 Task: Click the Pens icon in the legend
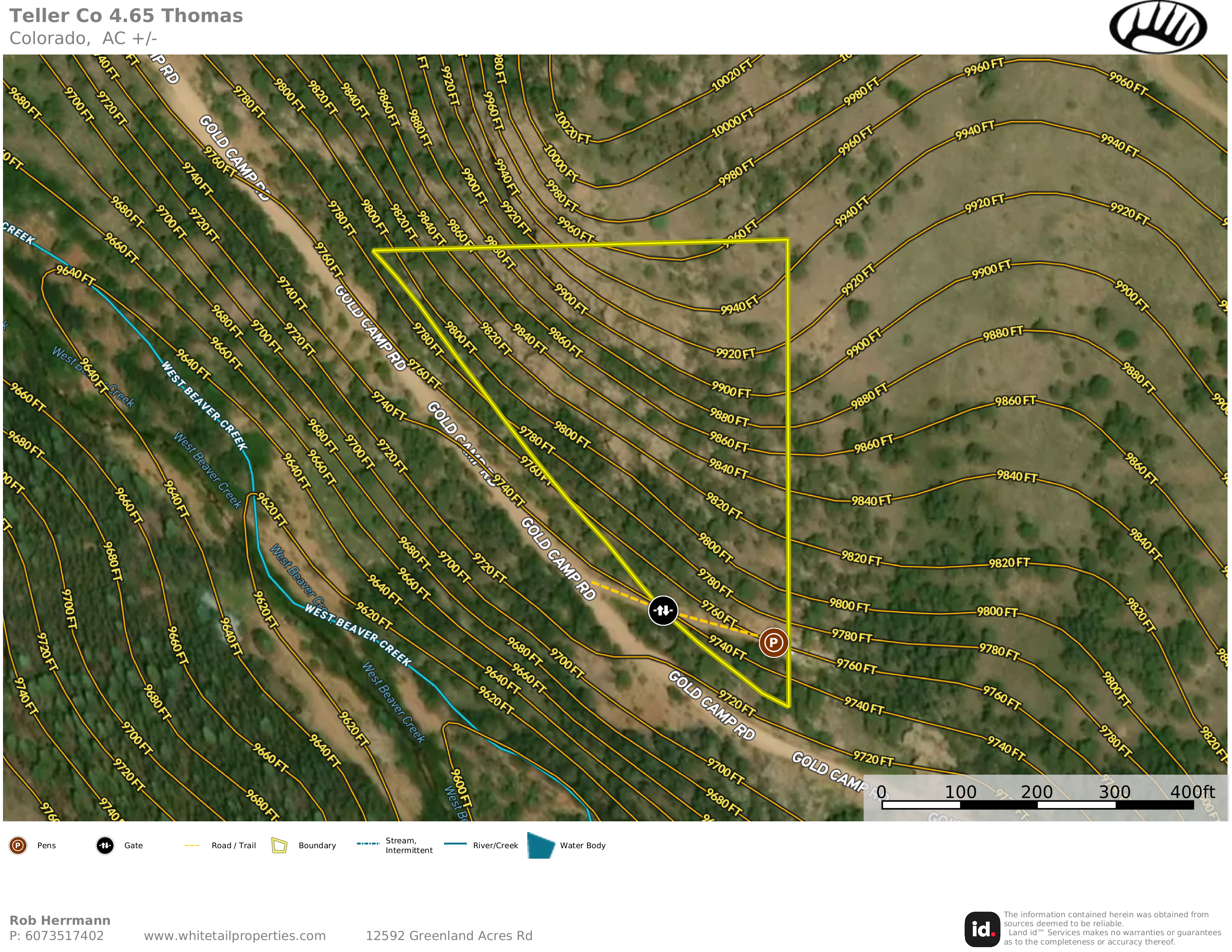pos(18,845)
